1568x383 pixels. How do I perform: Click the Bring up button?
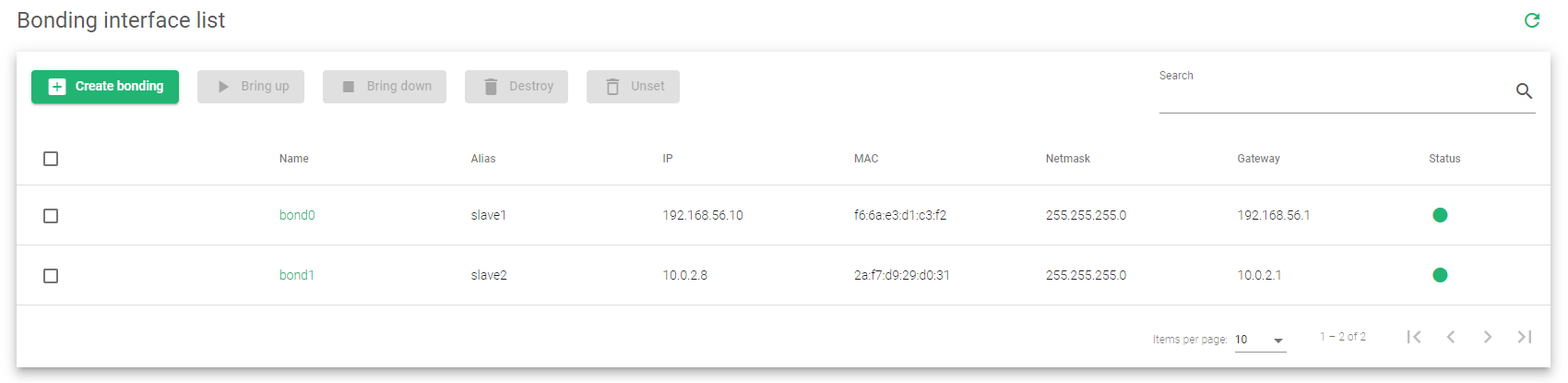tap(251, 87)
